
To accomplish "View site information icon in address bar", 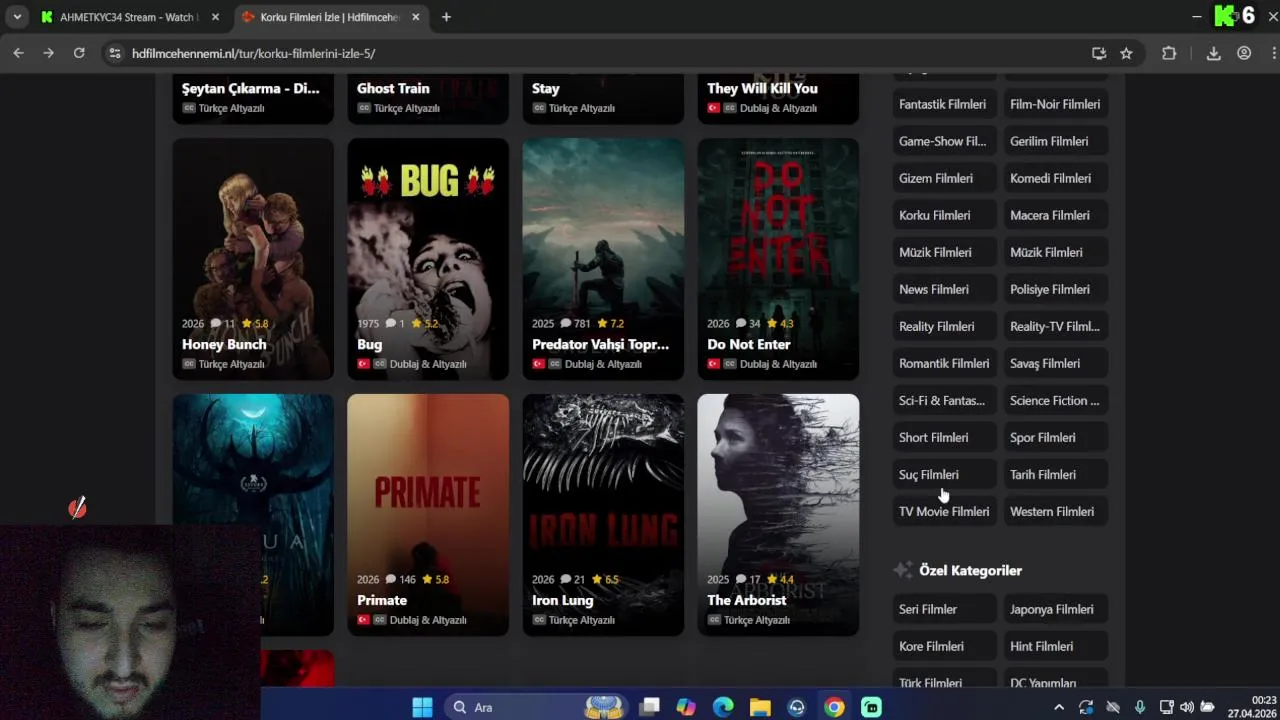I will tap(115, 53).
